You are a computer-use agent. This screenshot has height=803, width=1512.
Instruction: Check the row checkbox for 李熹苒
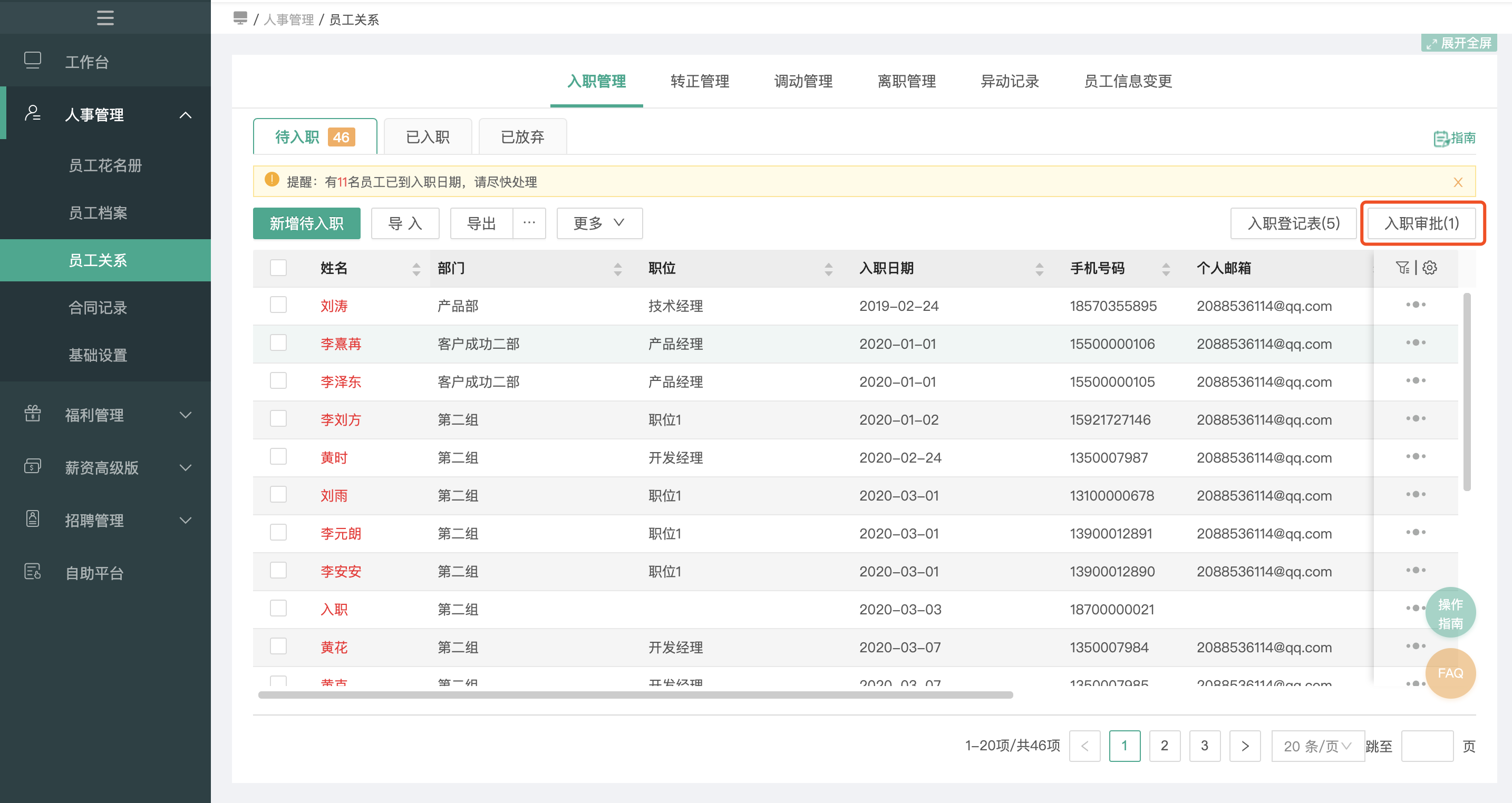278,342
